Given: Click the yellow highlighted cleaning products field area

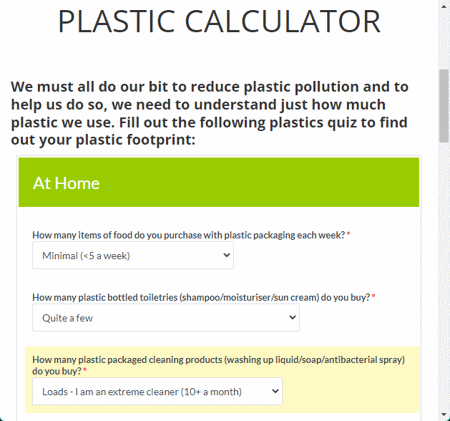Looking at the screenshot, I should pyautogui.click(x=222, y=380).
